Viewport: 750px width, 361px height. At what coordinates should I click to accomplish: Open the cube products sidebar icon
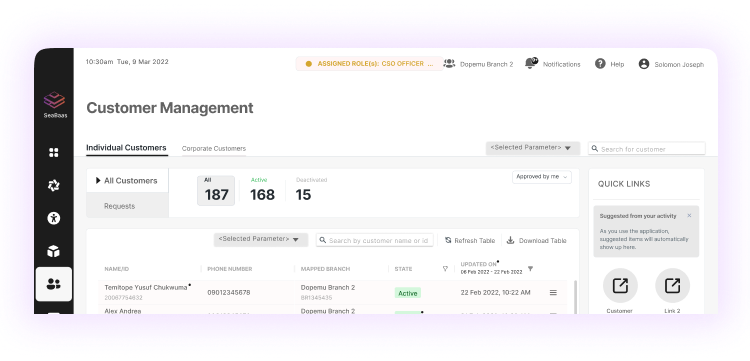[x=54, y=251]
